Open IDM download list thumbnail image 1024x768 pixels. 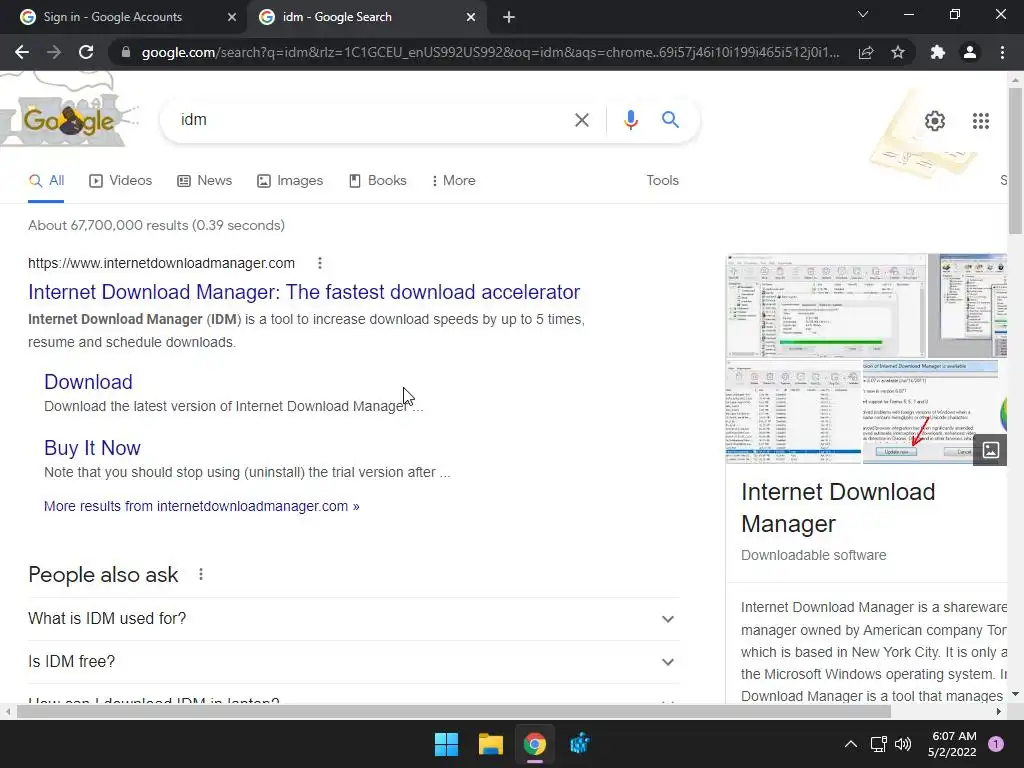793,412
